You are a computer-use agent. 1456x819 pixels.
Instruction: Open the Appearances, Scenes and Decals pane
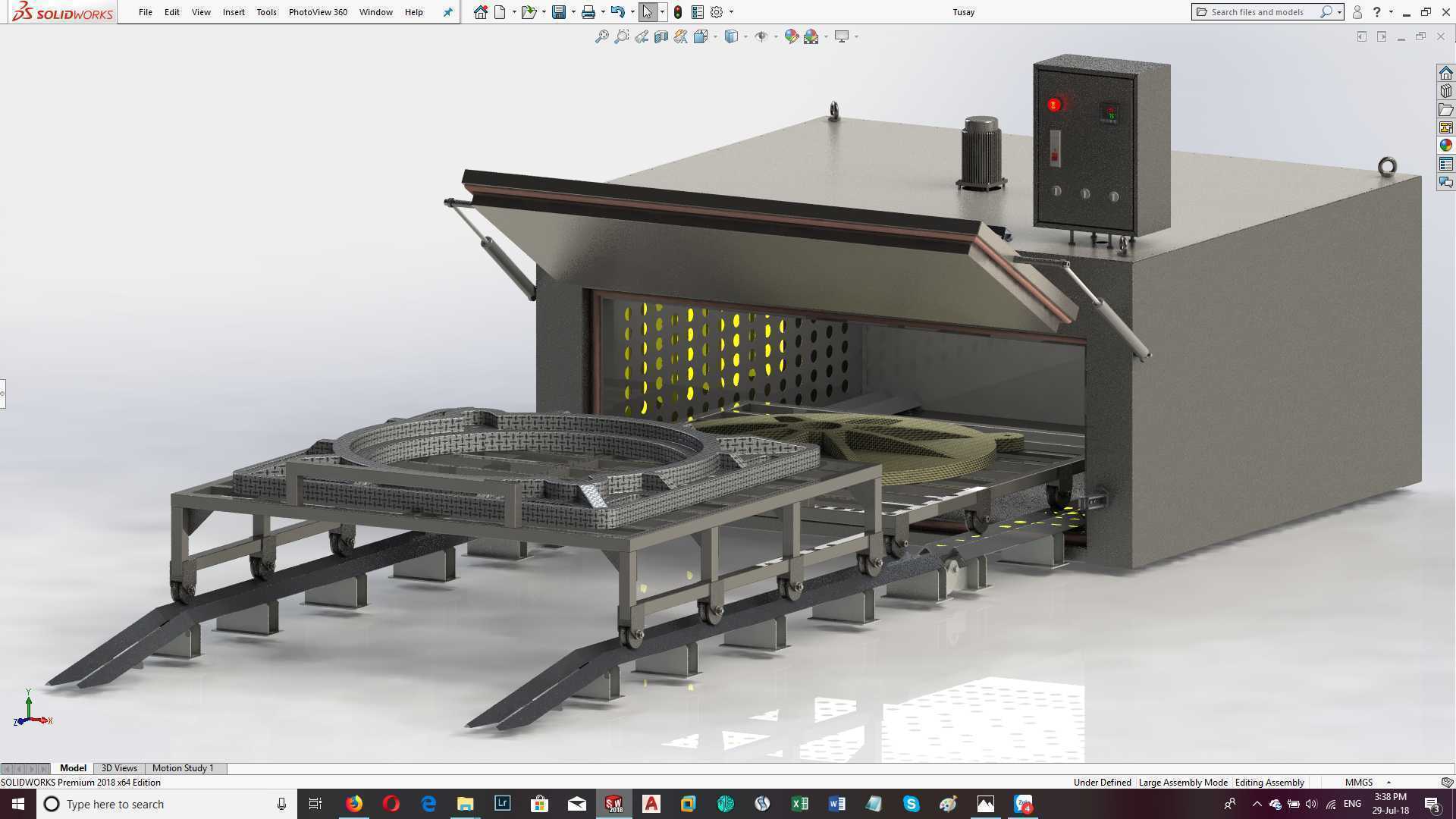click(x=1446, y=146)
